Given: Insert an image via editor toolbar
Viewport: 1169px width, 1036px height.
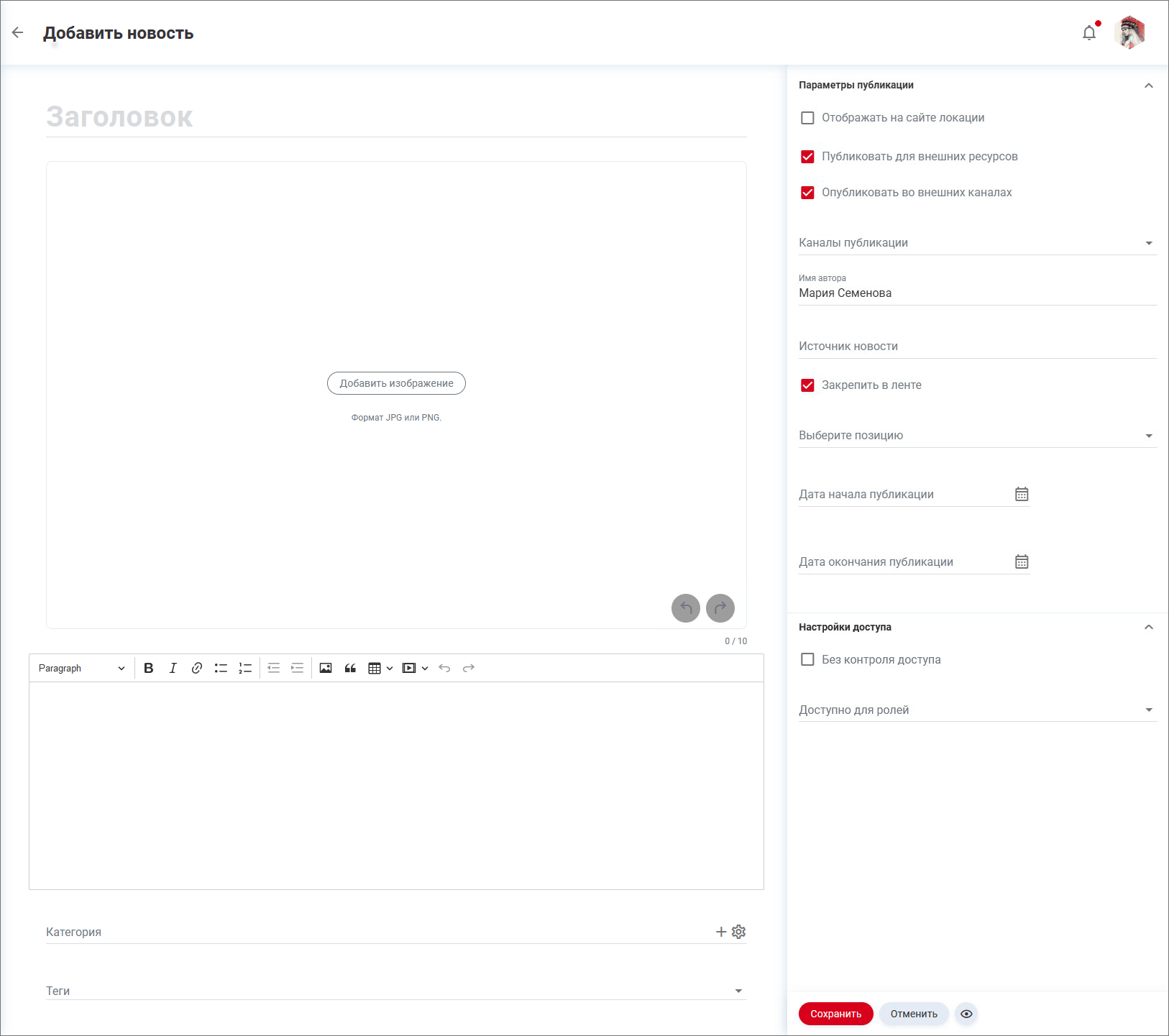Looking at the screenshot, I should 326,668.
